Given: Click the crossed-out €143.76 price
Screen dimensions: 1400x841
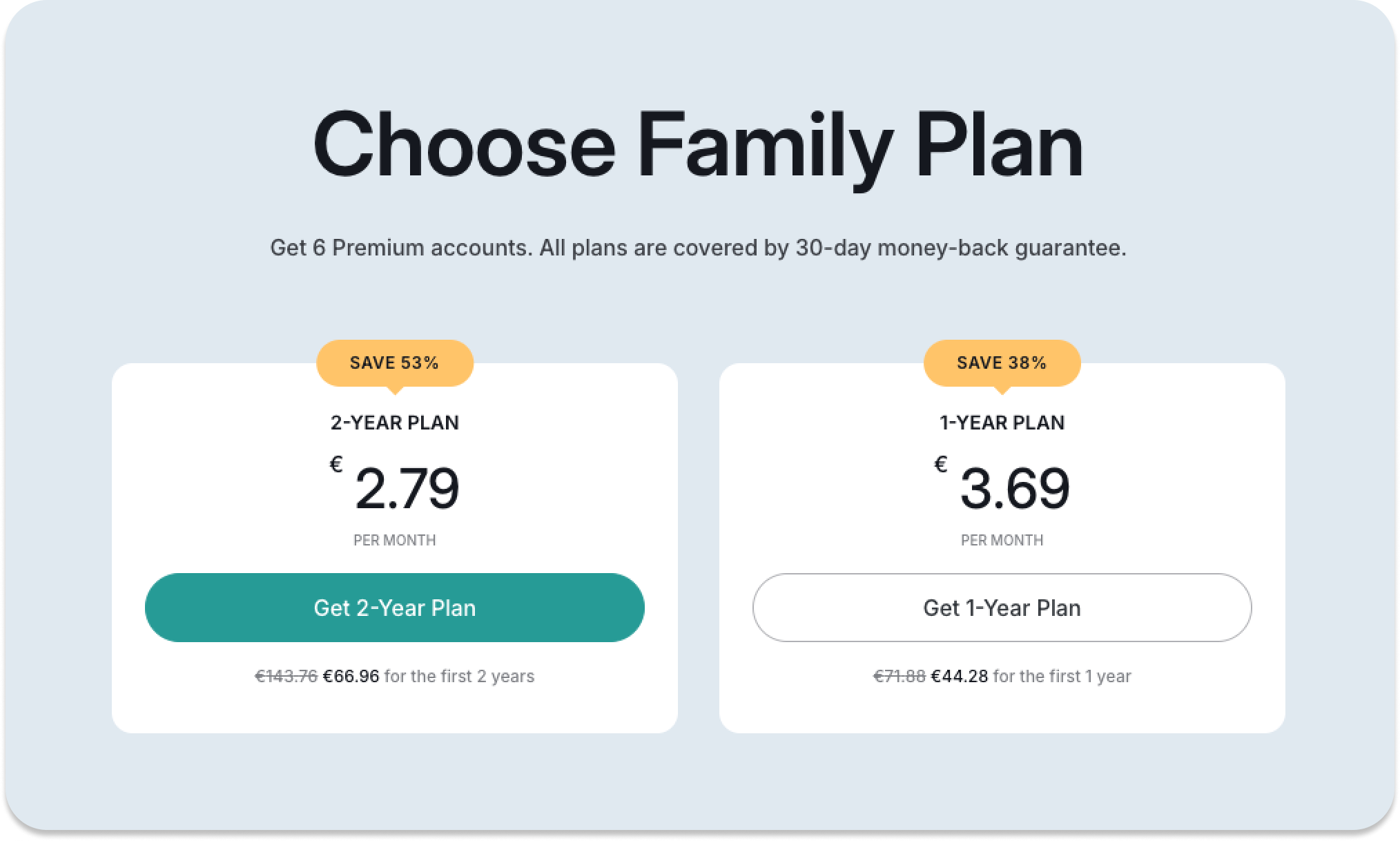Looking at the screenshot, I should click(286, 676).
